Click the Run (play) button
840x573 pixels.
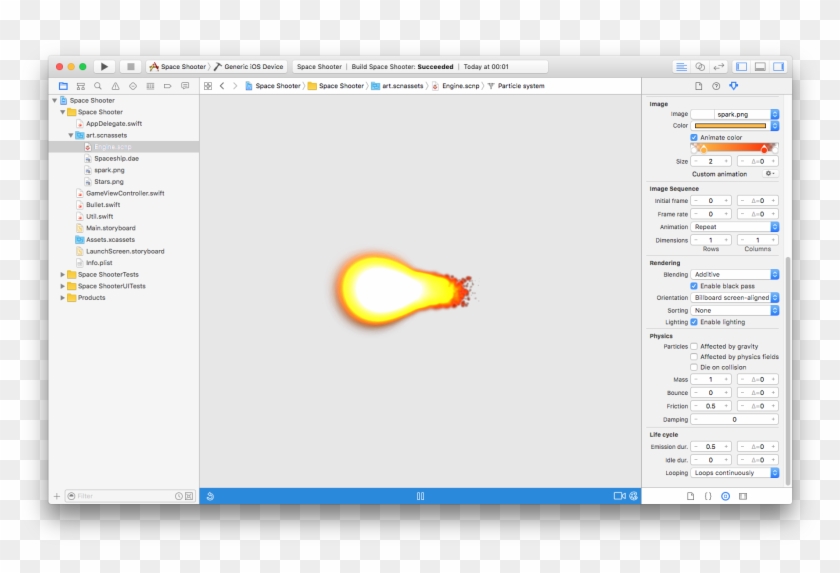pos(104,67)
